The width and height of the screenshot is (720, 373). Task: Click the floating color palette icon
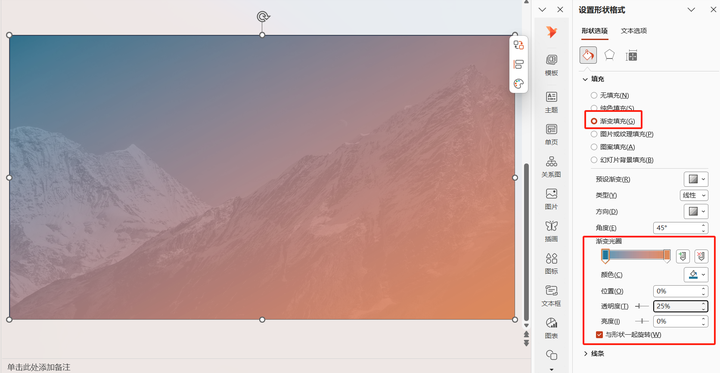tap(518, 84)
